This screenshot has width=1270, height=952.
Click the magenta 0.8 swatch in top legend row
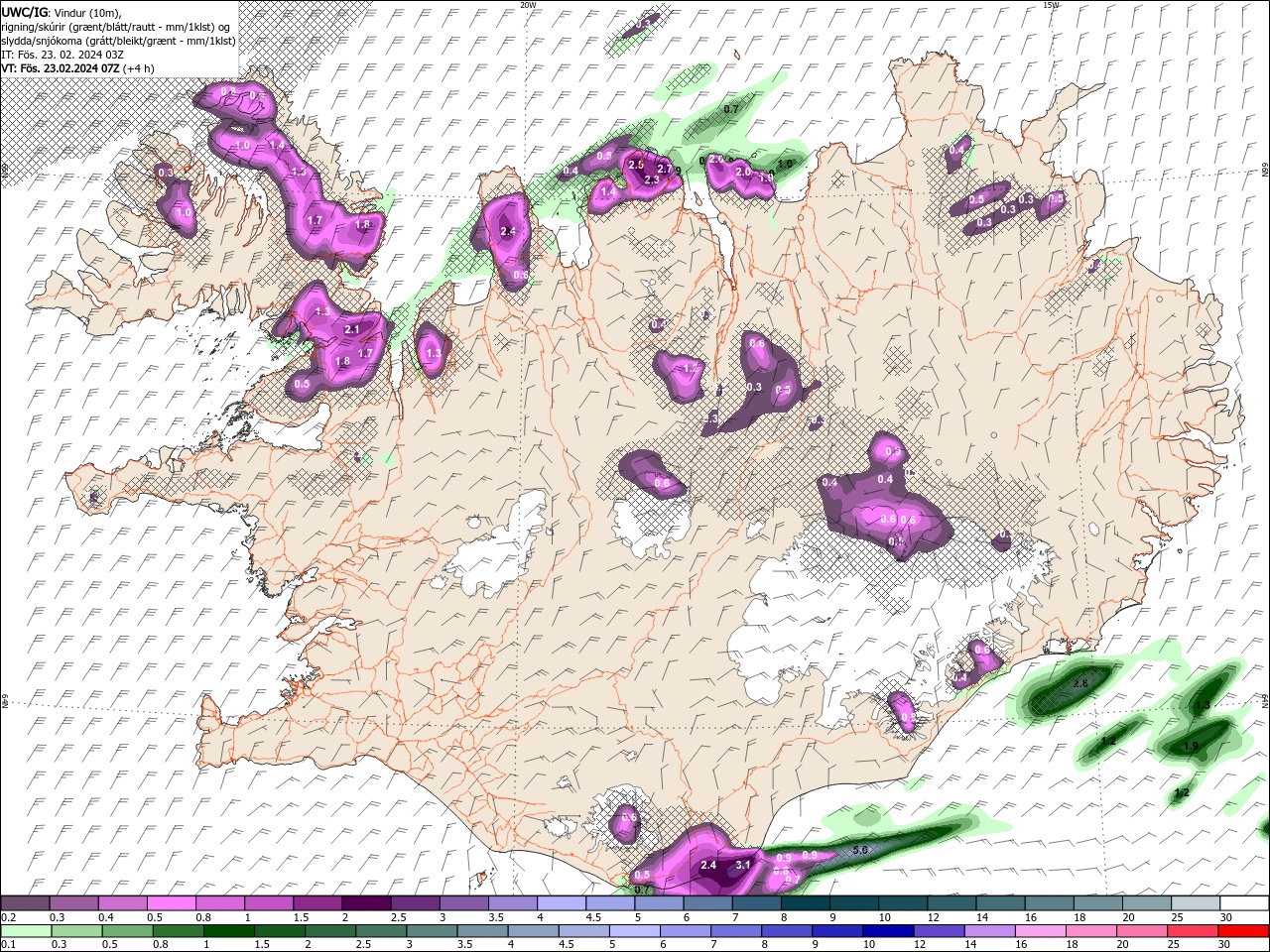pyautogui.click(x=219, y=903)
